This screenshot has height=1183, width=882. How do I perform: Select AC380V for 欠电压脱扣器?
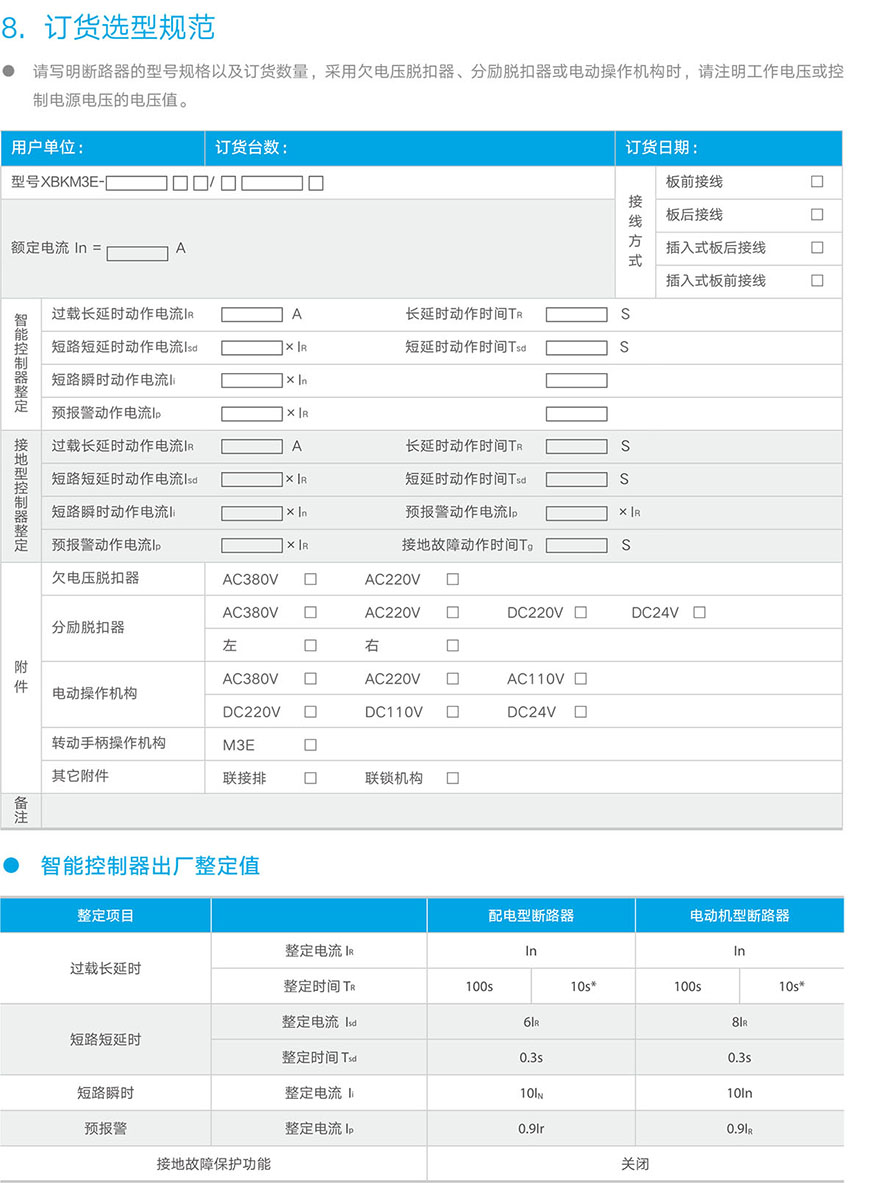(310, 579)
